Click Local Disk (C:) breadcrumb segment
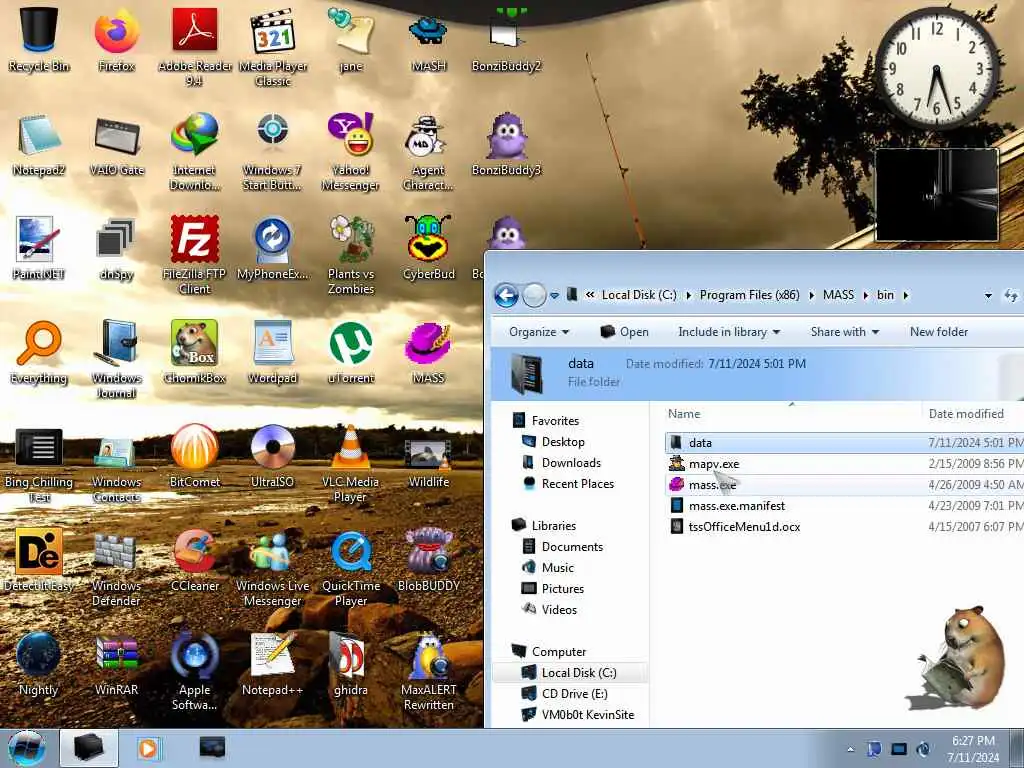 (x=639, y=295)
